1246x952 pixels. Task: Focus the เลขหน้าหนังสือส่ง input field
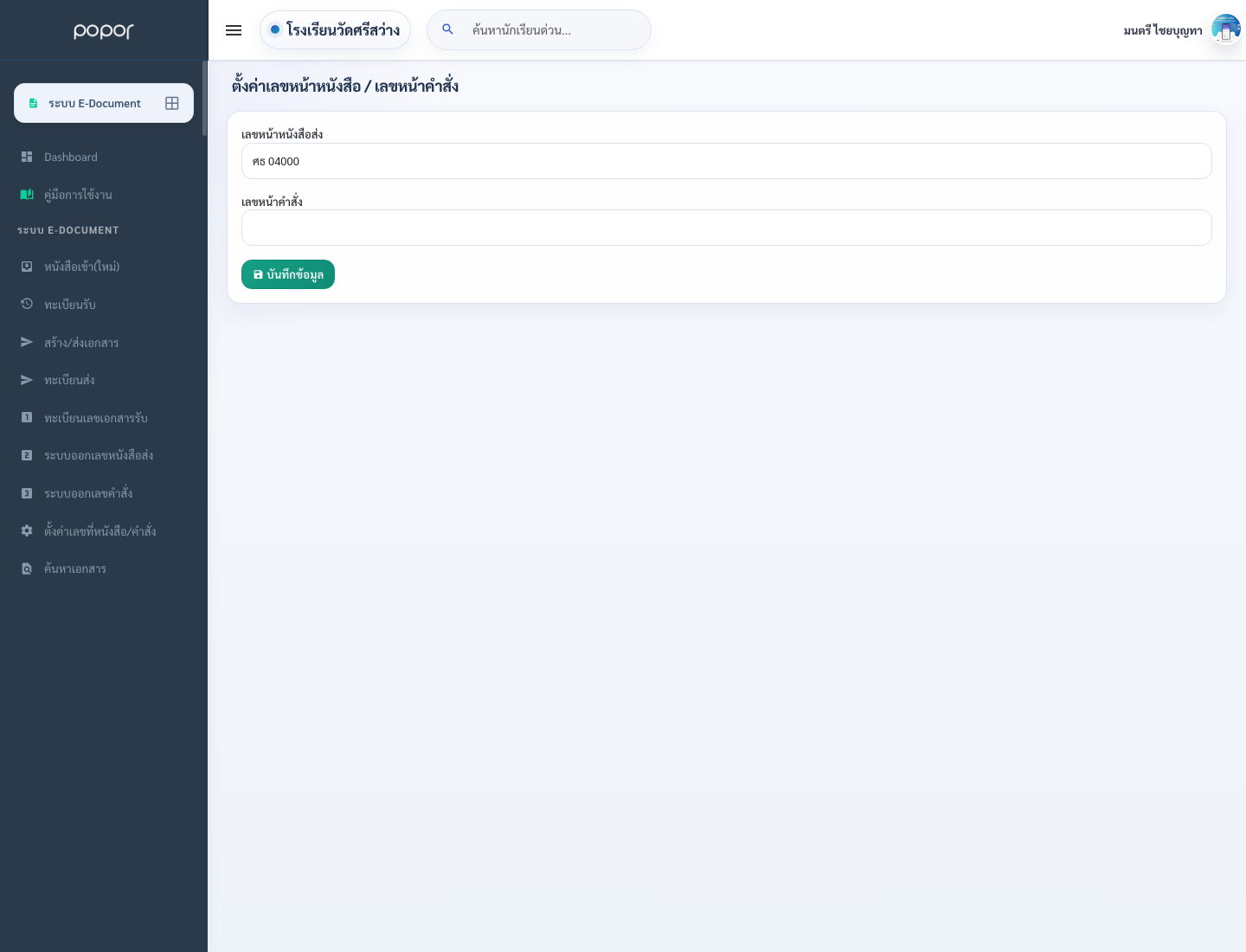[x=727, y=161]
